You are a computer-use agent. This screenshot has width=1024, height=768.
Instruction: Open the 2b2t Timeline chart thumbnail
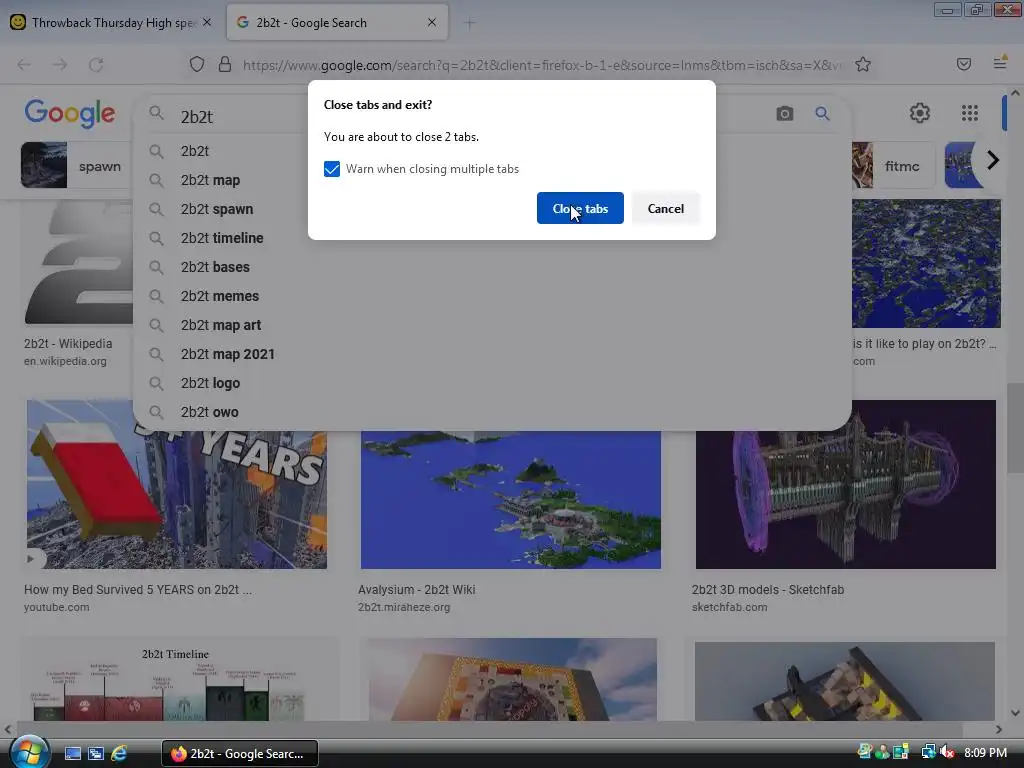pyautogui.click(x=176, y=680)
